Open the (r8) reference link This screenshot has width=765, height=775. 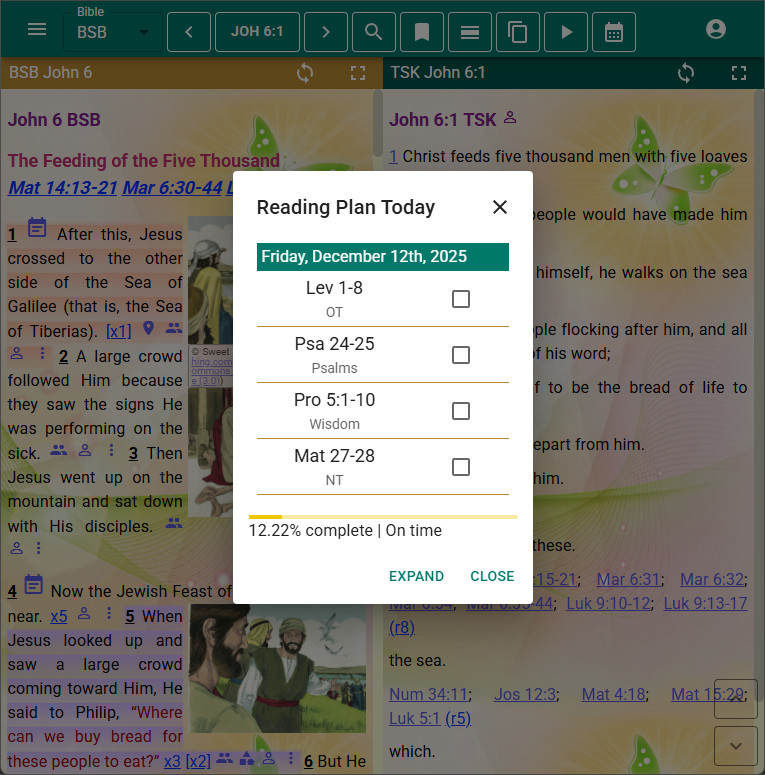point(402,628)
